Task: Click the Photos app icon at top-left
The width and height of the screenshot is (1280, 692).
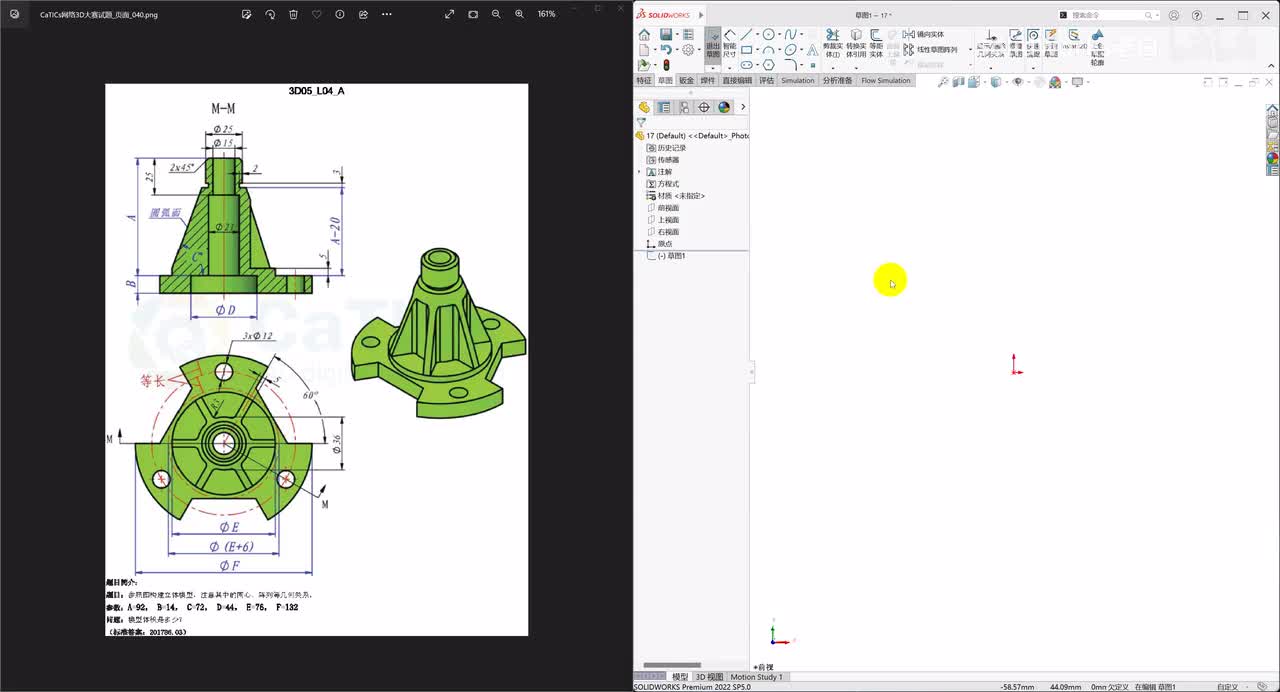Action: [14, 14]
